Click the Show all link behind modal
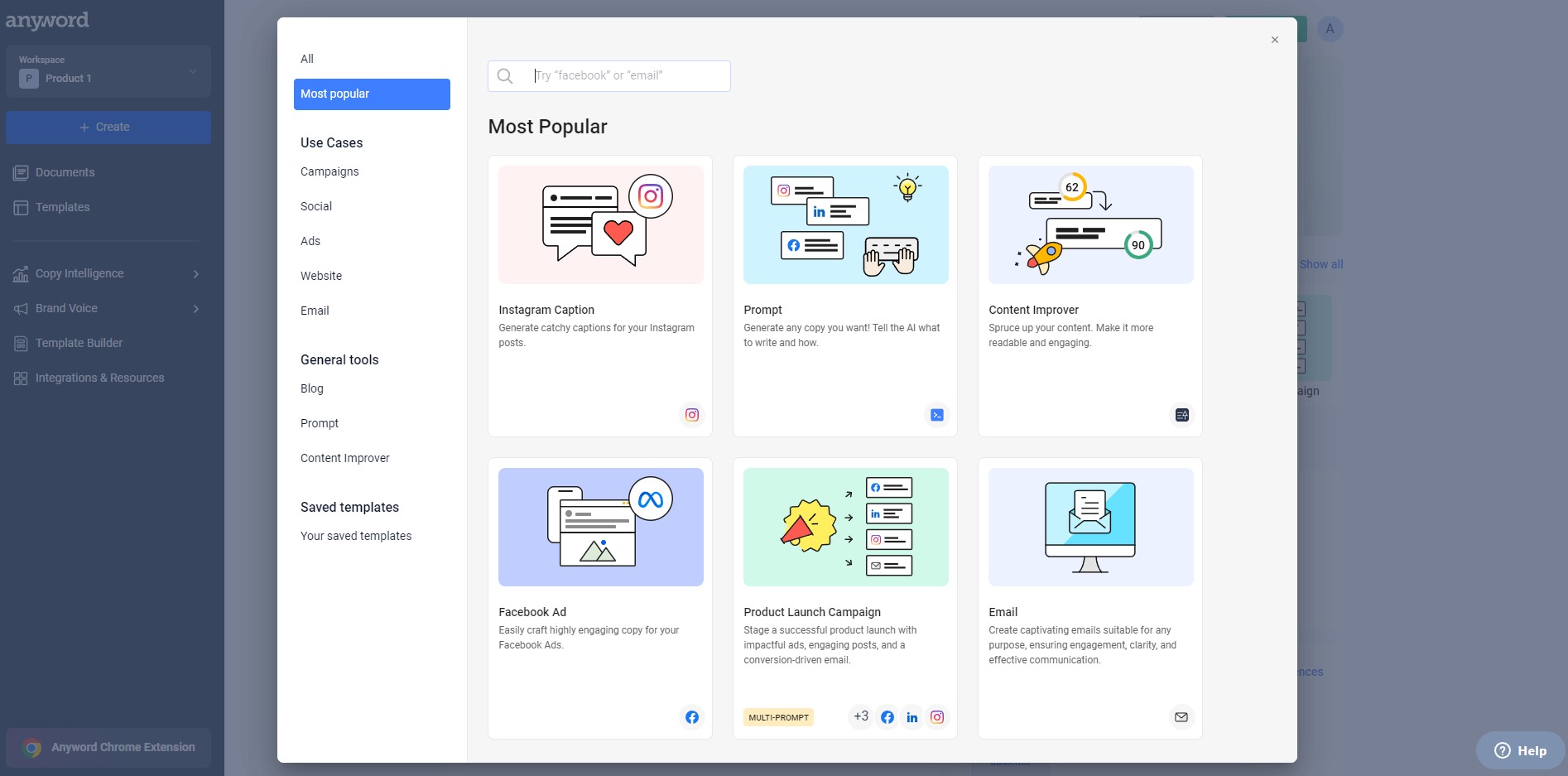This screenshot has height=776, width=1568. click(1321, 264)
